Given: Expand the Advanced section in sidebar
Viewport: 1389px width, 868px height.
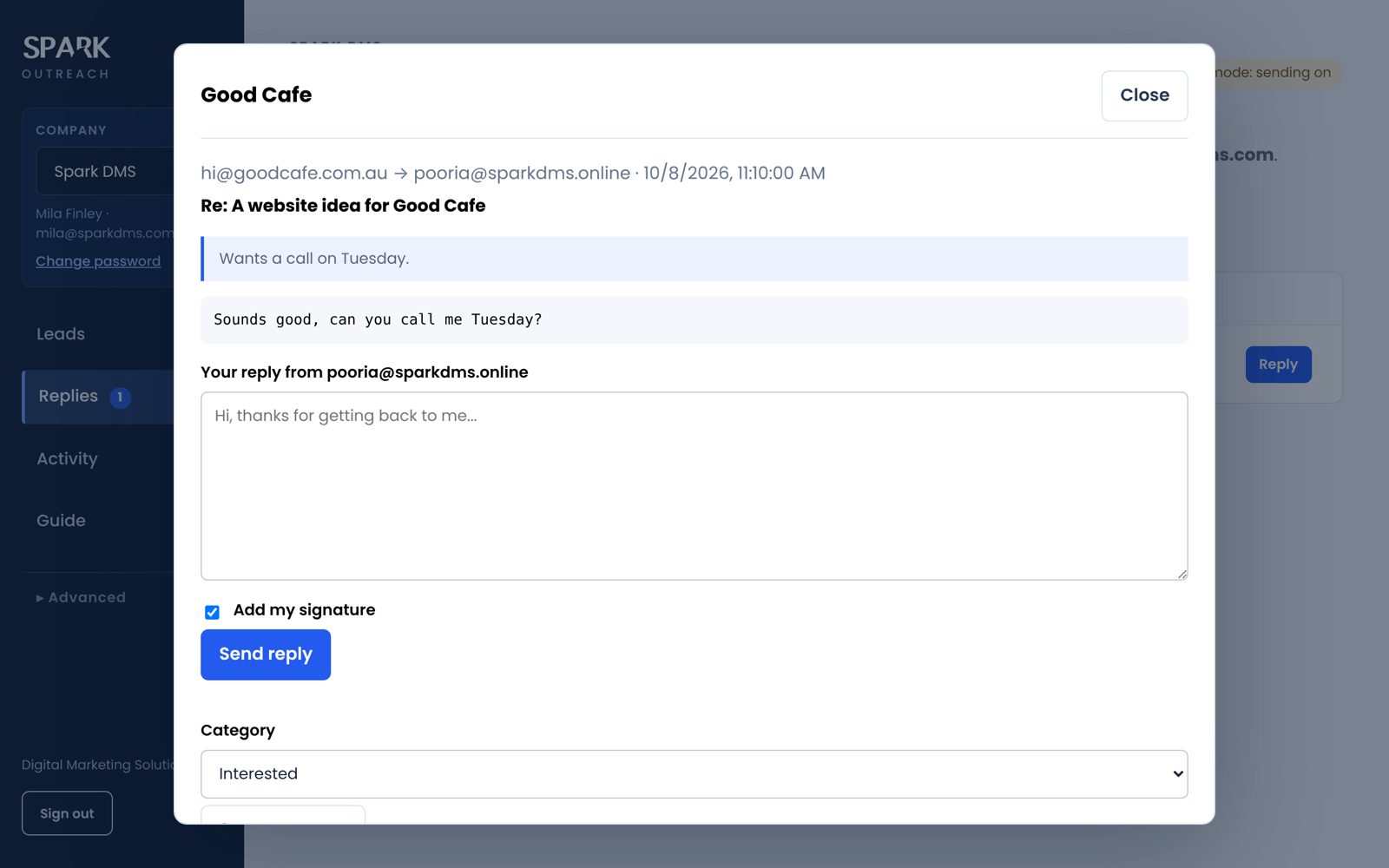Looking at the screenshot, I should click(81, 597).
